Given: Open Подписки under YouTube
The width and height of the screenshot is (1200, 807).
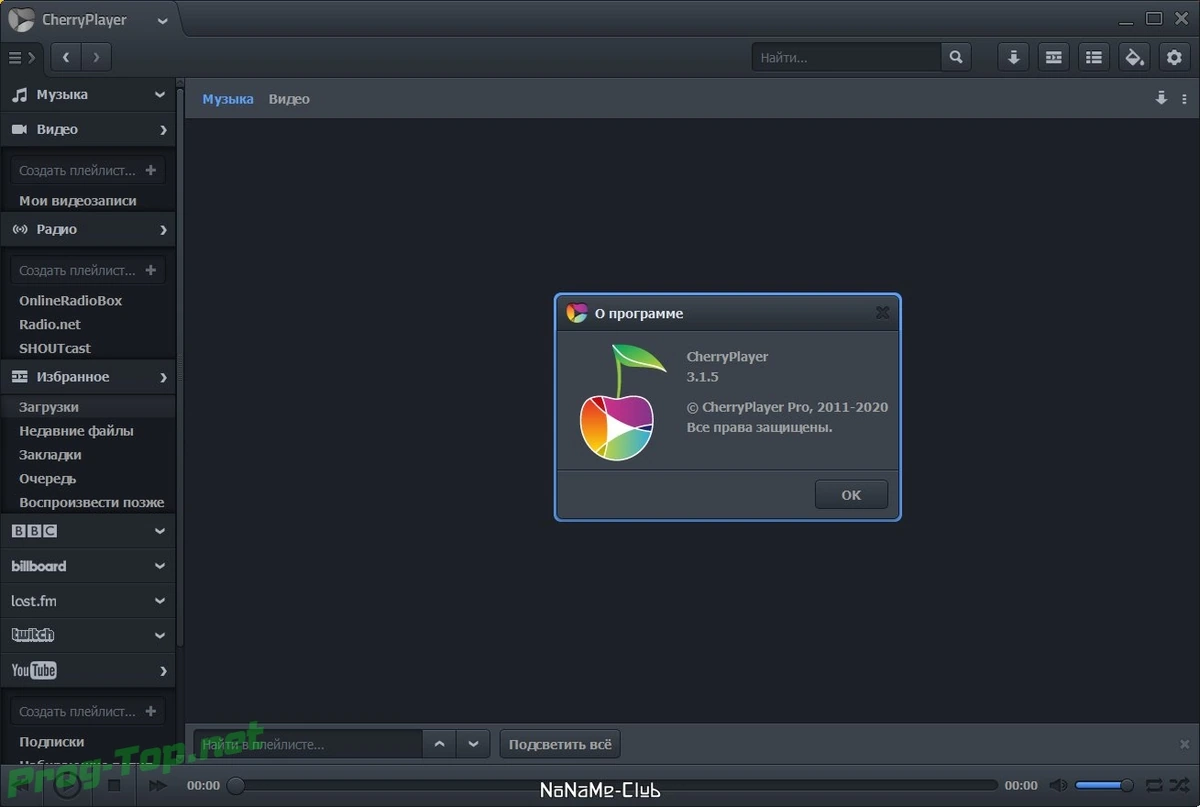Looking at the screenshot, I should 52,742.
